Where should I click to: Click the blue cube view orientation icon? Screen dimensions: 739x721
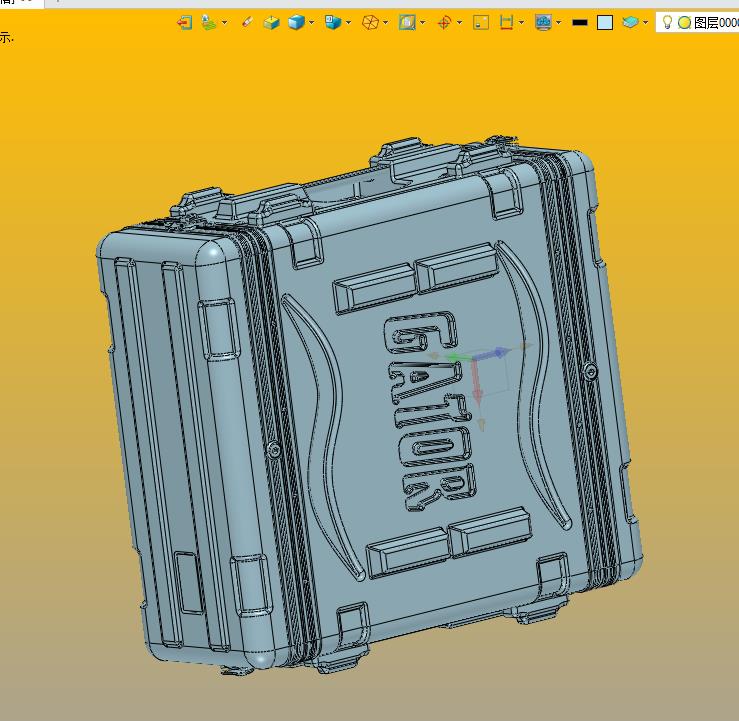coord(333,22)
